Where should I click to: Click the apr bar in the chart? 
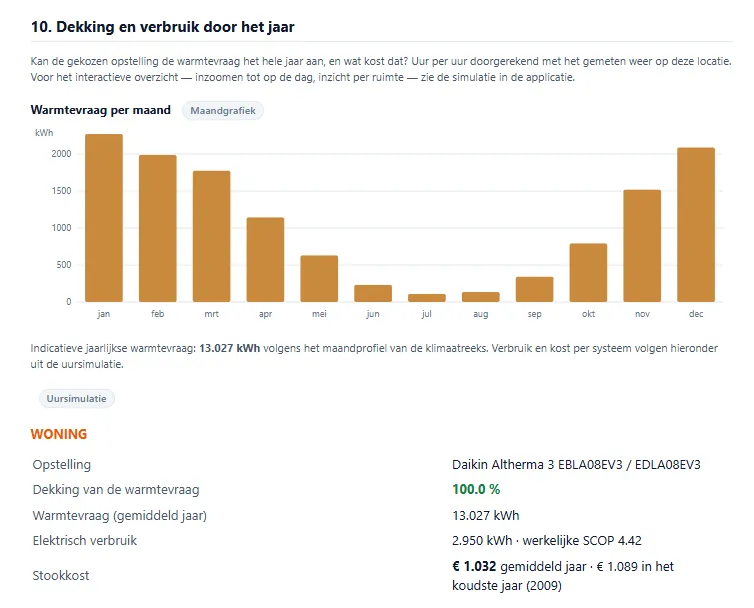pos(265,260)
